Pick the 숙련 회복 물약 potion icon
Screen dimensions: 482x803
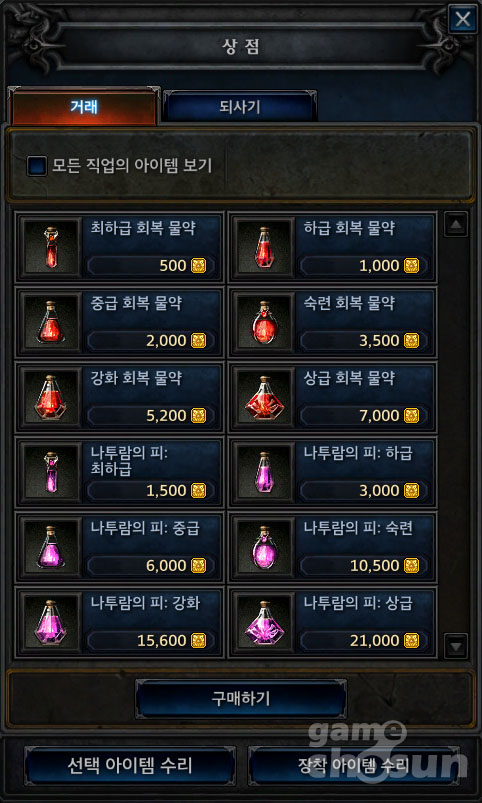(263, 322)
